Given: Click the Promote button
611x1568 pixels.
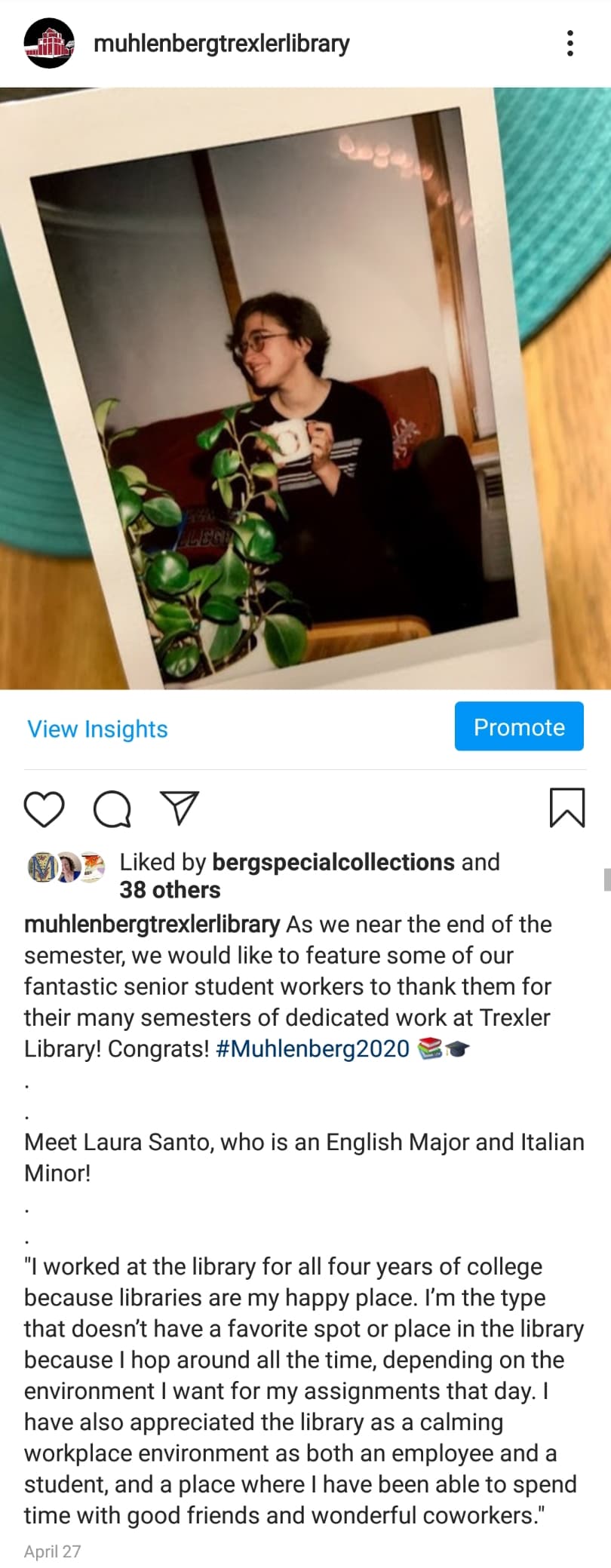Looking at the screenshot, I should coord(519,726).
